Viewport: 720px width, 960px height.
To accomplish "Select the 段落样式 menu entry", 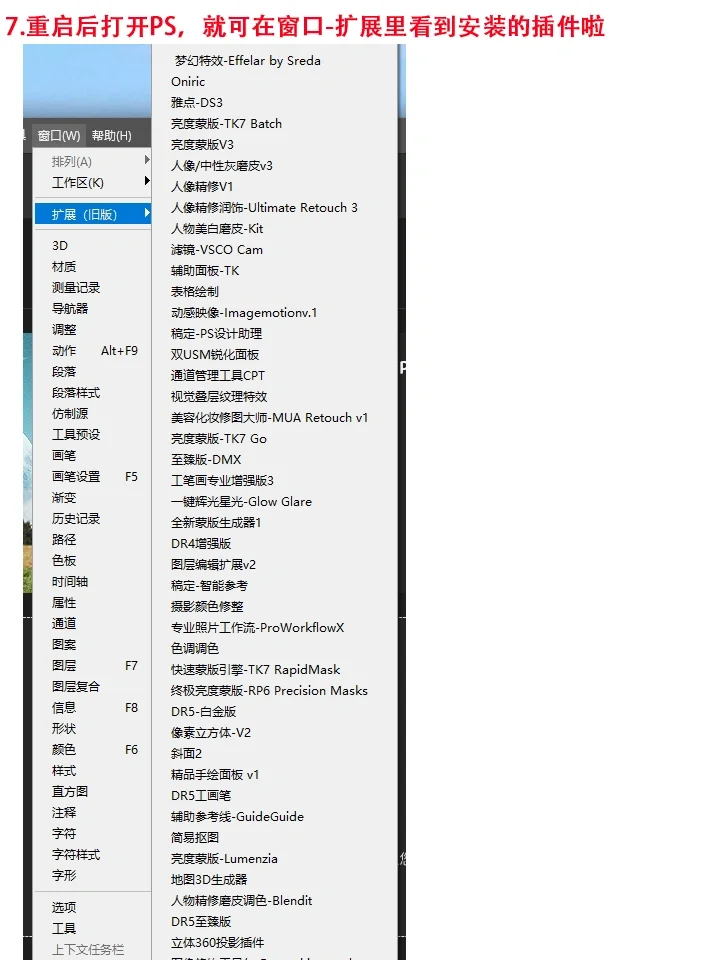I will [76, 392].
